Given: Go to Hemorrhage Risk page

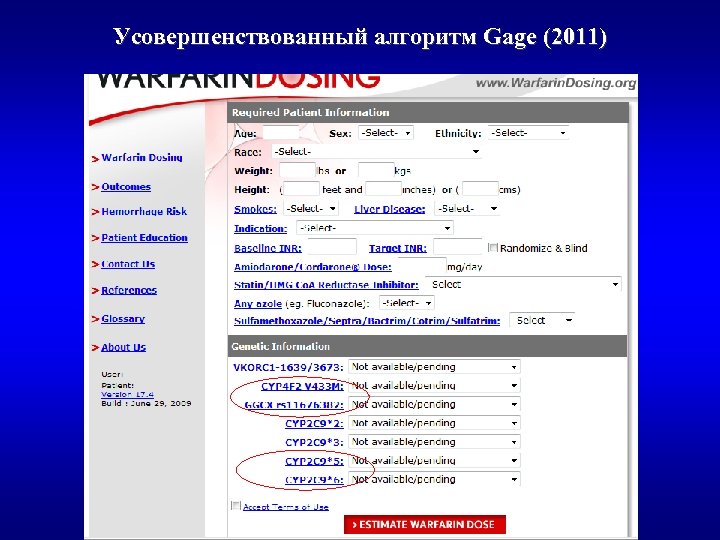Looking at the screenshot, I should (144, 212).
